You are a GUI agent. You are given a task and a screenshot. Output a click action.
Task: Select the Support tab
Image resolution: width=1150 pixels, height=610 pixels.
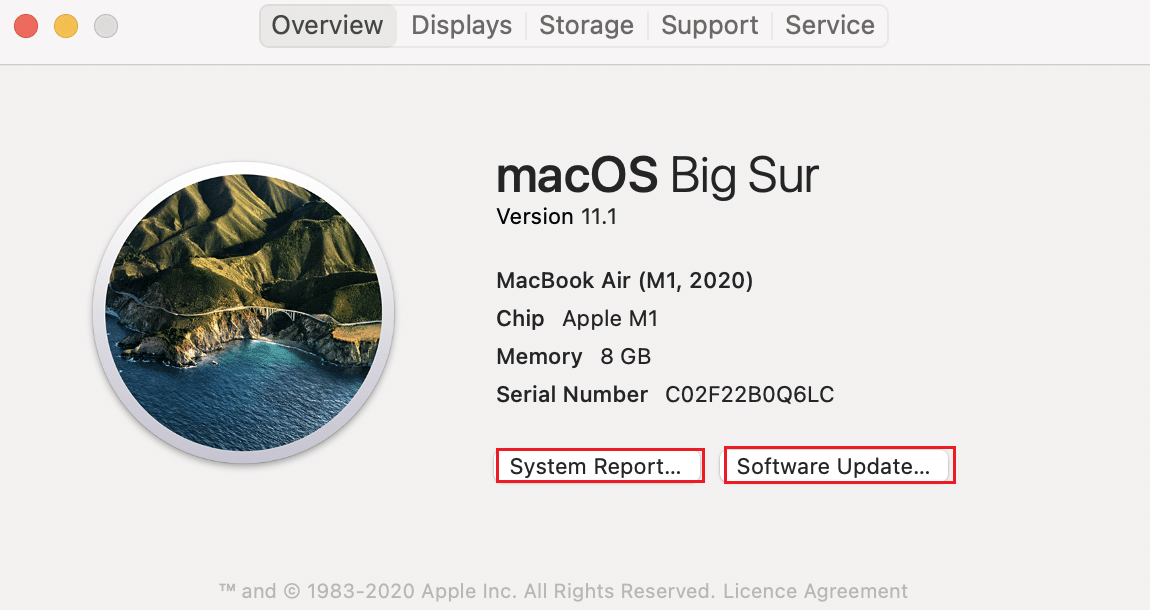pos(709,25)
